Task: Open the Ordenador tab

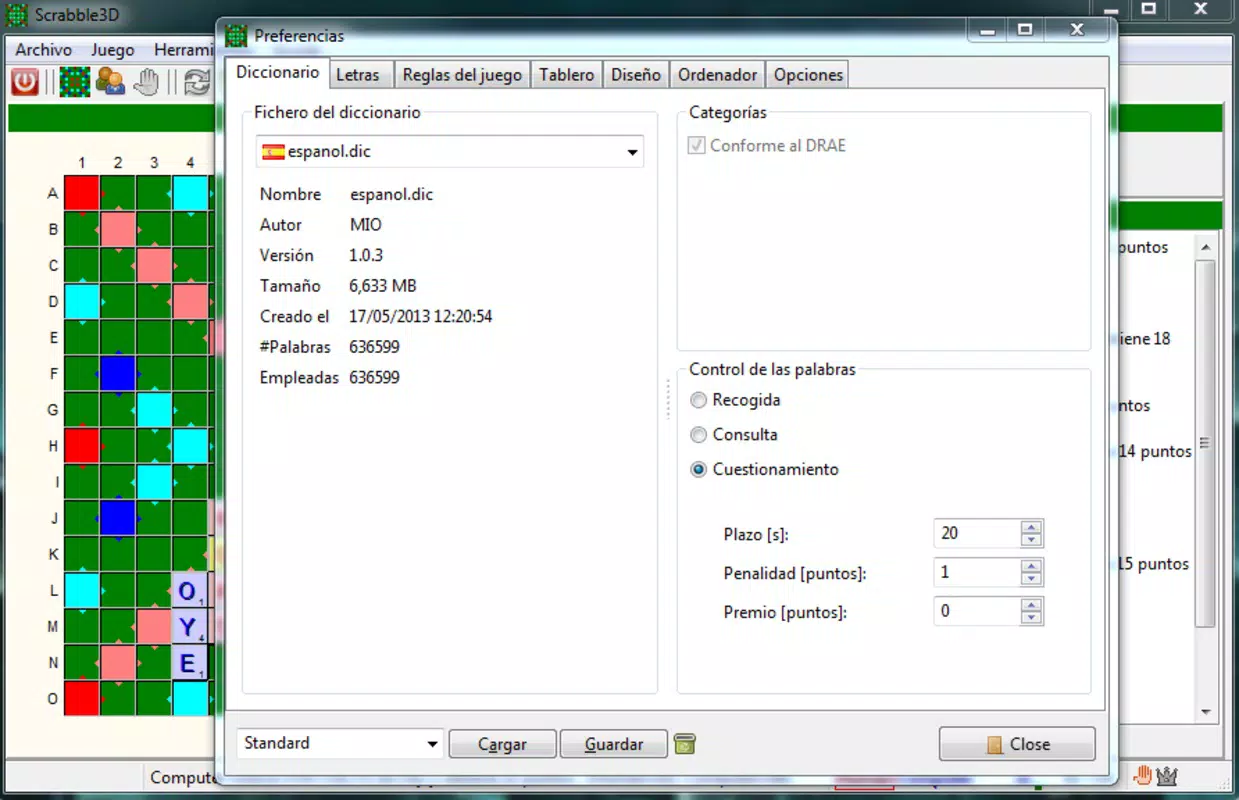Action: point(718,75)
